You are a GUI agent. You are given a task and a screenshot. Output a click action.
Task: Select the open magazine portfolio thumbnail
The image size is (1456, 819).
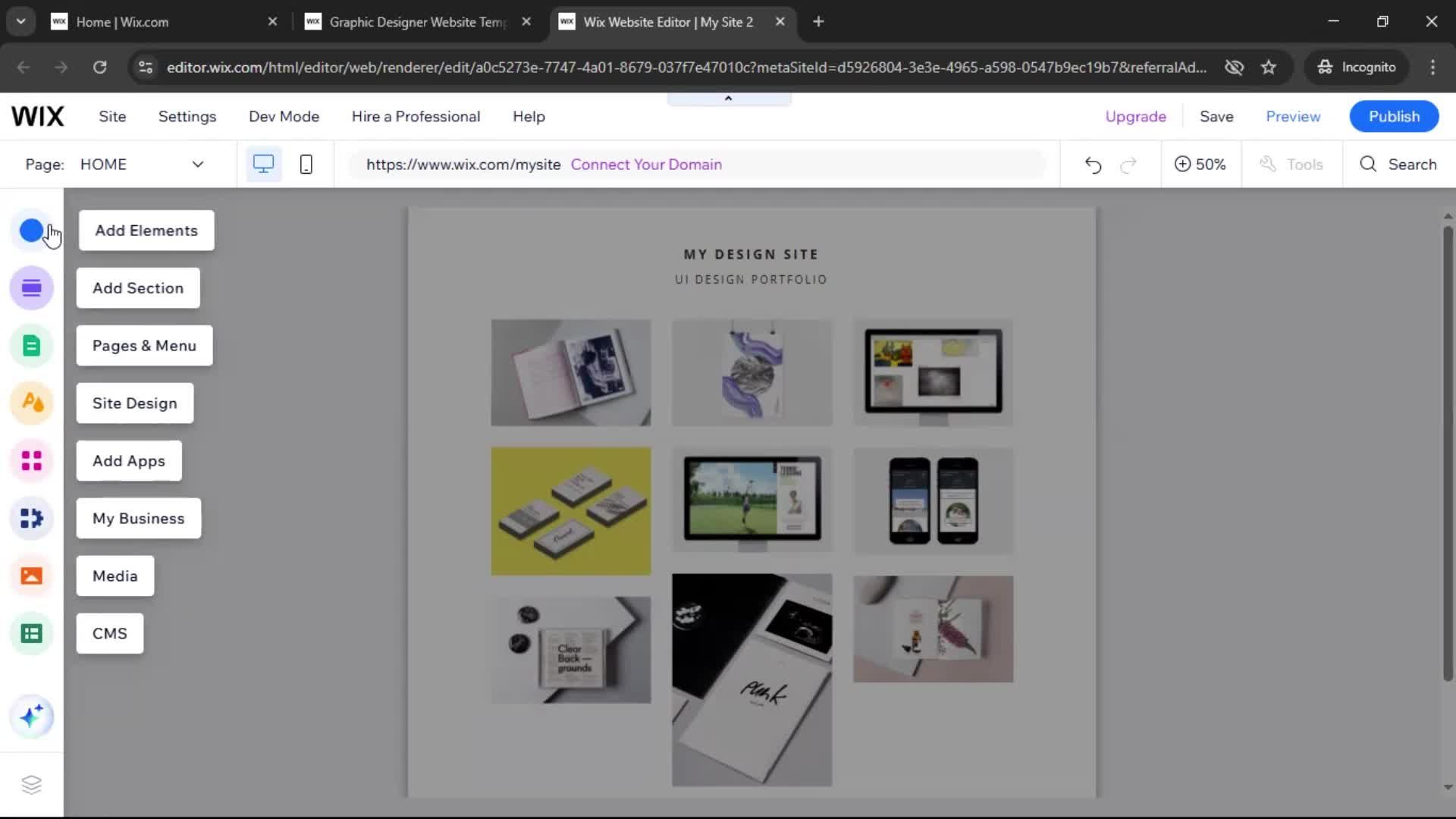571,372
